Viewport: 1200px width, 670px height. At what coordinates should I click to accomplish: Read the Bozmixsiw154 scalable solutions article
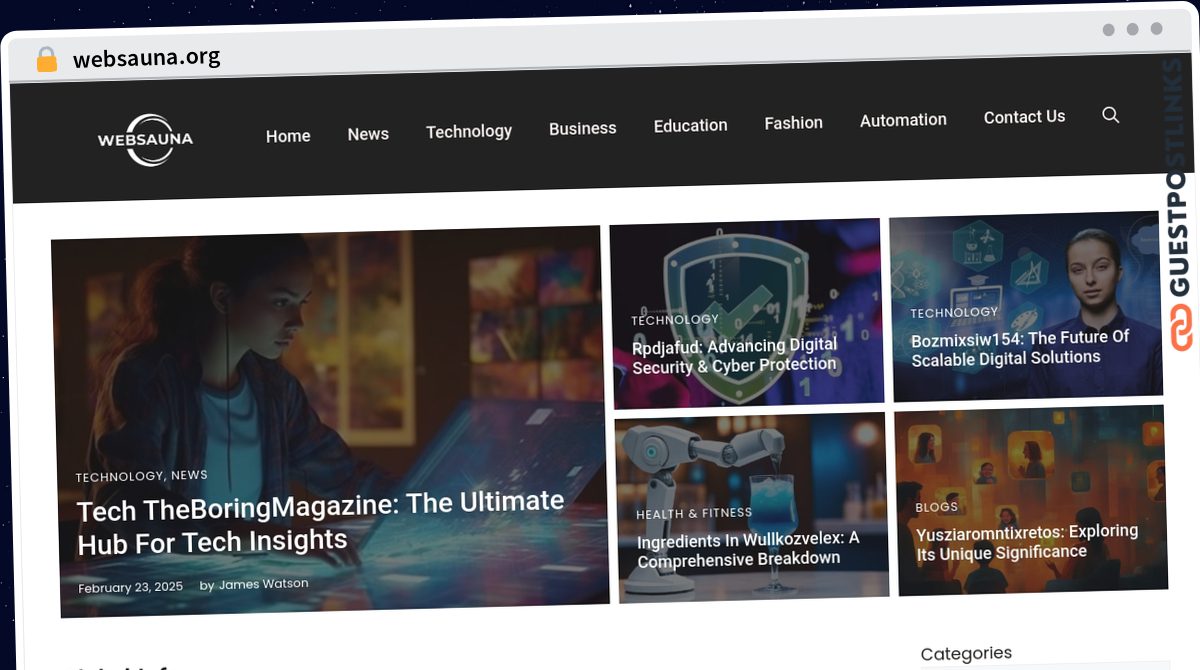point(1020,348)
